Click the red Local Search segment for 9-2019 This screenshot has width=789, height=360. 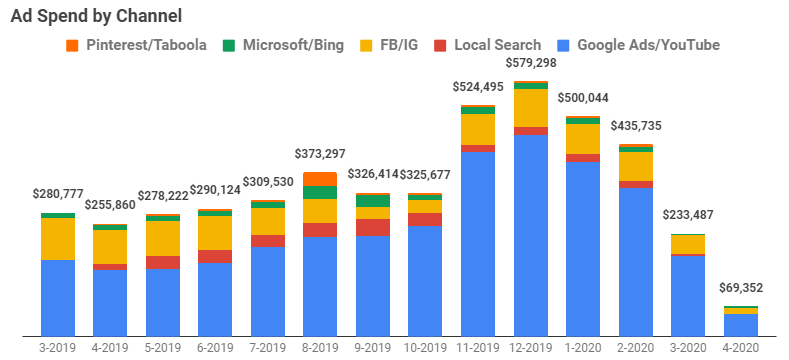coord(373,227)
